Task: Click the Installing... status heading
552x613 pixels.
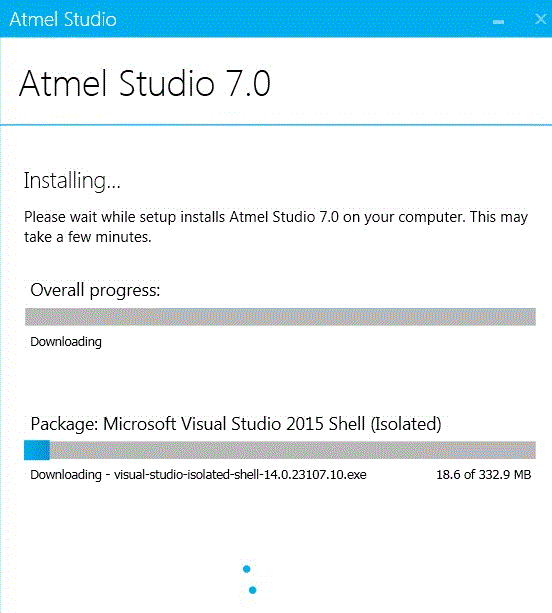Action: tap(72, 181)
